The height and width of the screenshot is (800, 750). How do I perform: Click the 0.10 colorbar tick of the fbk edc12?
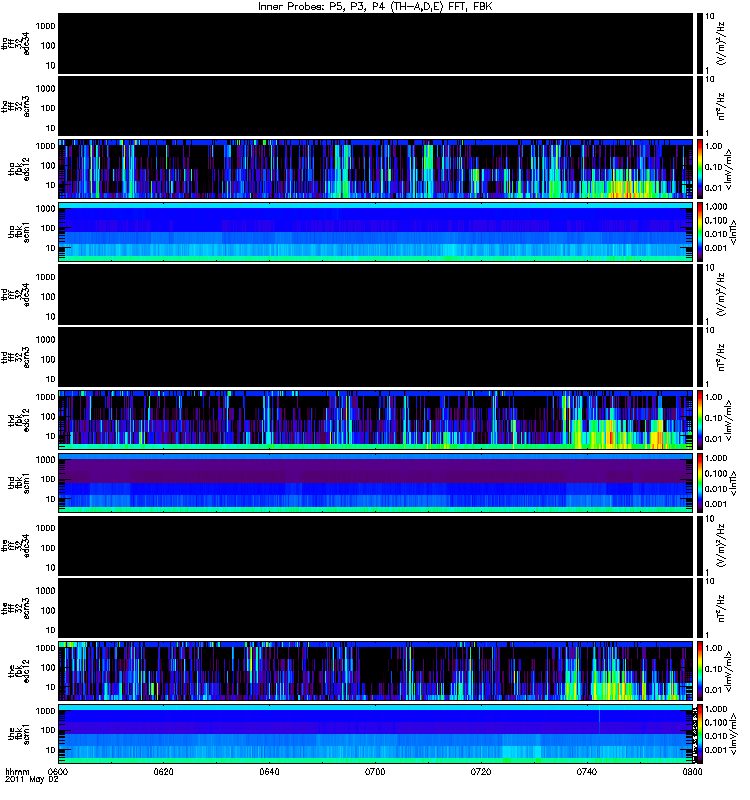(714, 669)
